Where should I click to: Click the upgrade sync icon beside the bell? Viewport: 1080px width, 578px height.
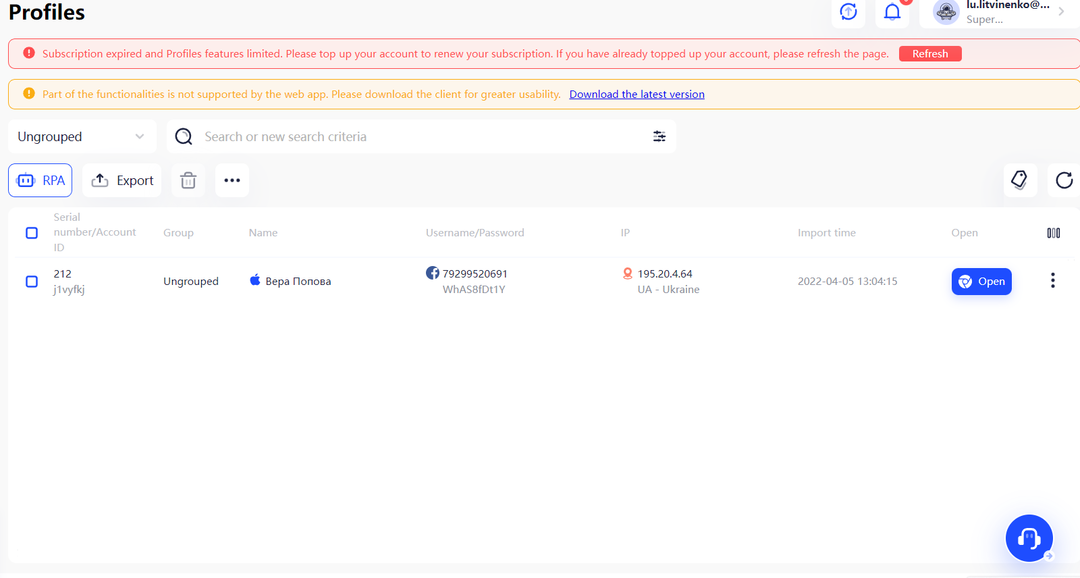[x=848, y=12]
